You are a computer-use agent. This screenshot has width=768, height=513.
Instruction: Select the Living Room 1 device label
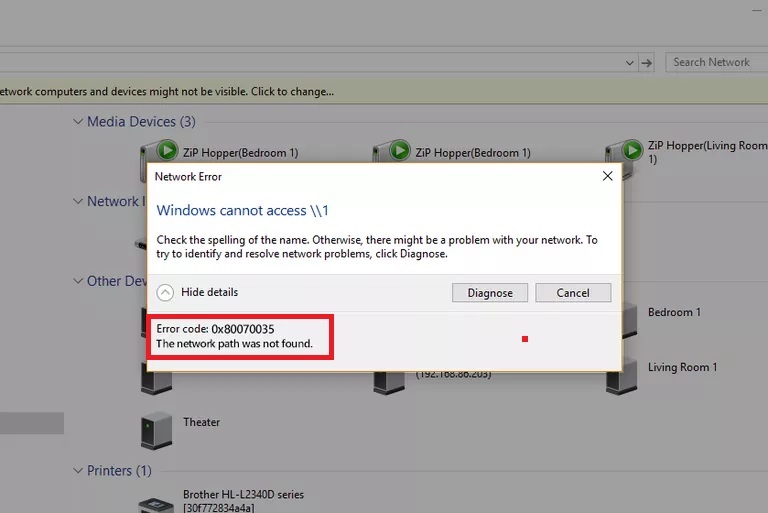pos(682,367)
